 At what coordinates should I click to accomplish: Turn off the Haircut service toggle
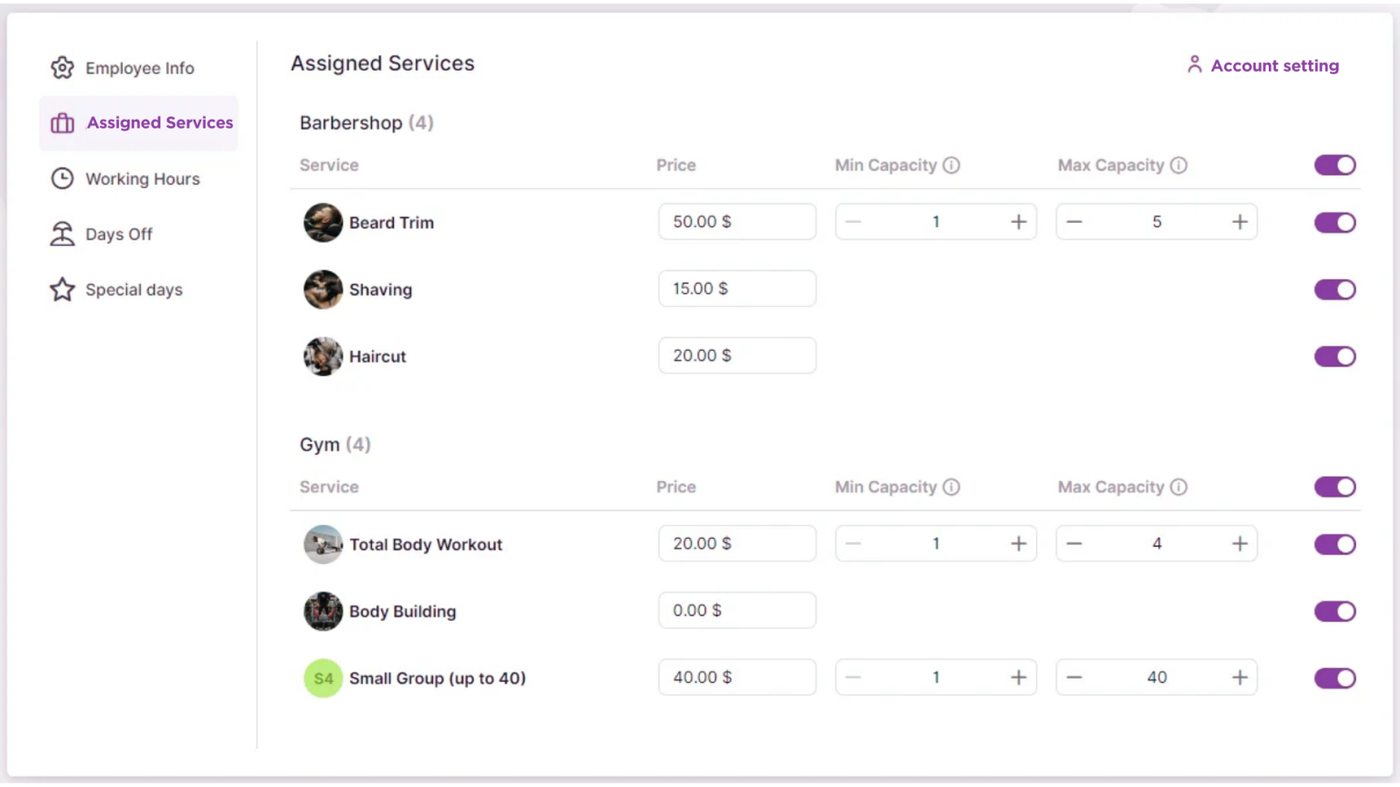click(x=1334, y=356)
